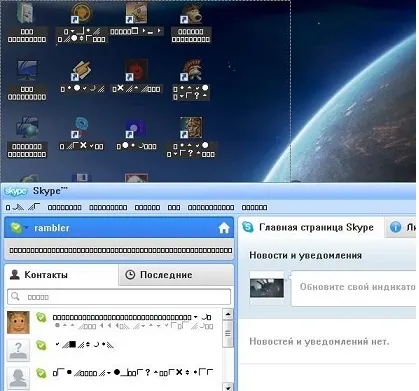The height and width of the screenshot is (391, 419).
Task: Open the Главная страница Skype tab
Action: point(310,227)
